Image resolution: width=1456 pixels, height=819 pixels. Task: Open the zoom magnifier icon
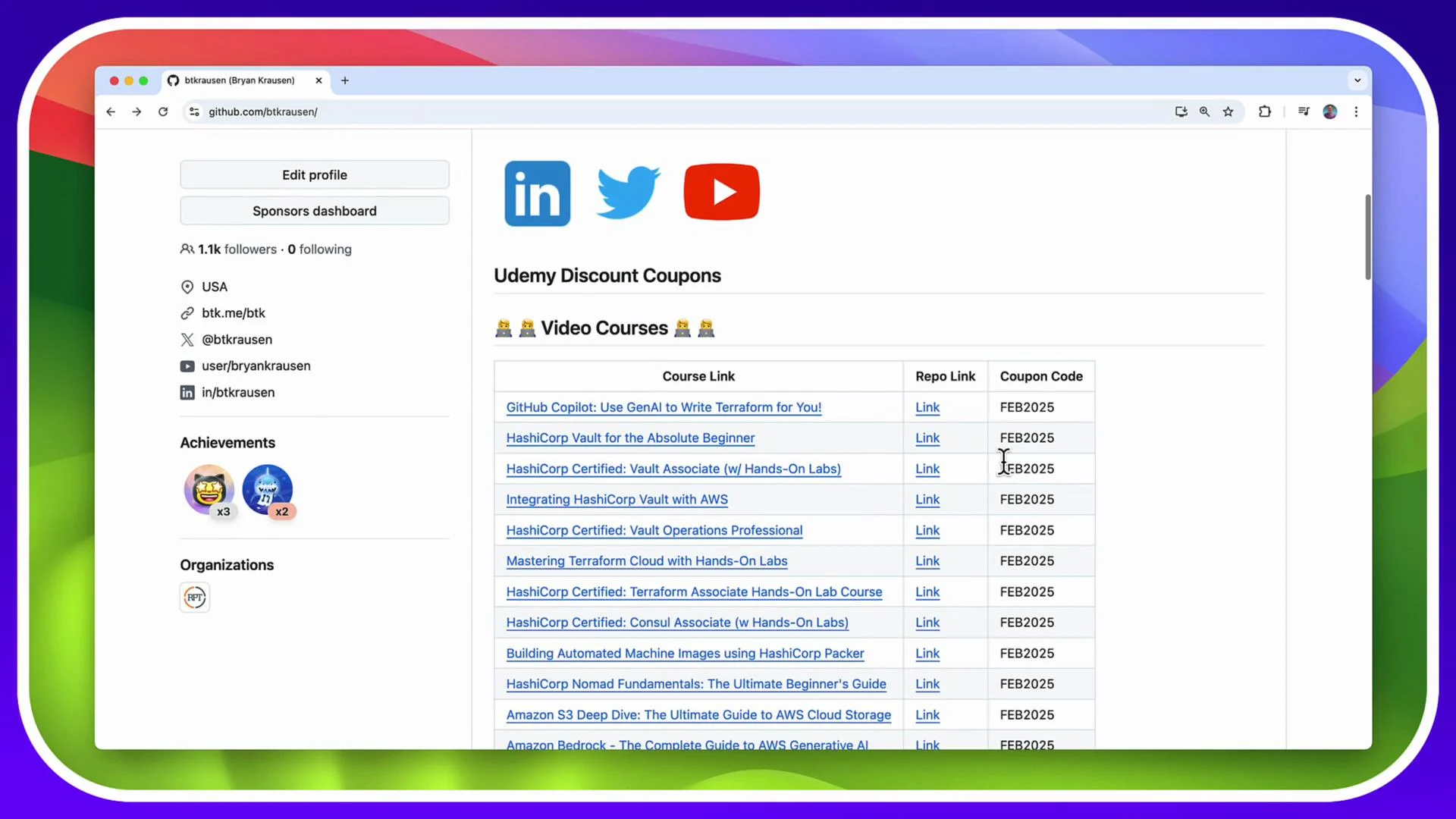[1204, 111]
